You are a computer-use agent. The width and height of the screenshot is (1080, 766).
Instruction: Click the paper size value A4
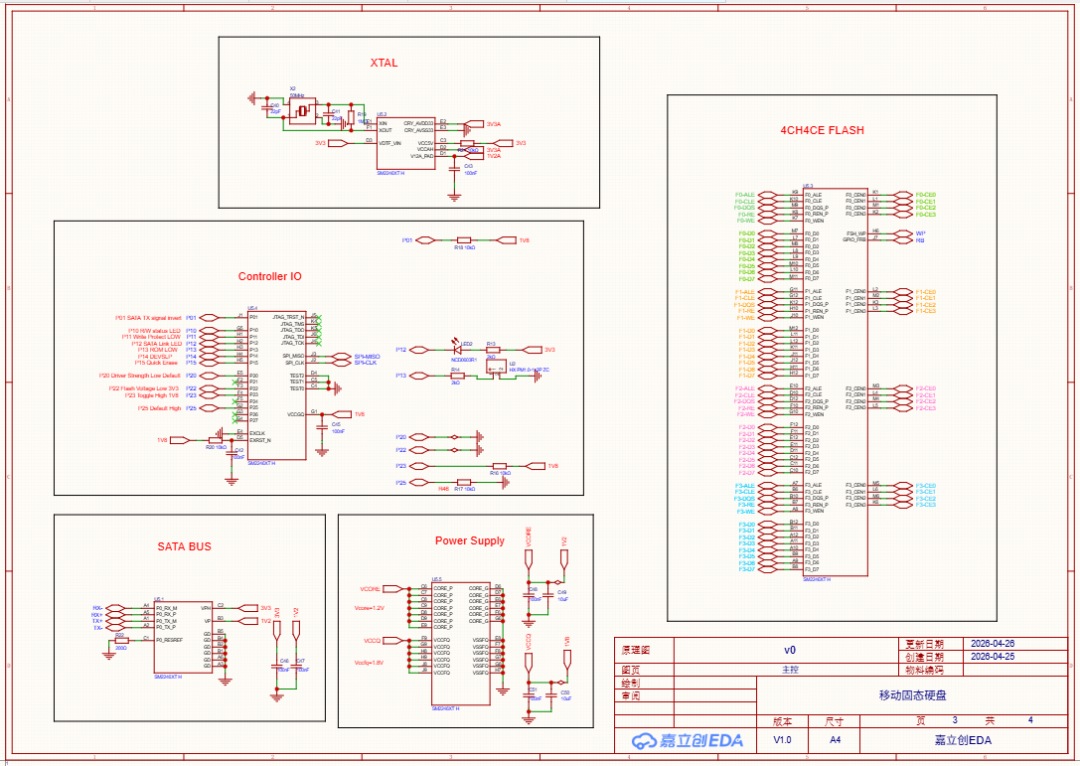click(x=835, y=740)
